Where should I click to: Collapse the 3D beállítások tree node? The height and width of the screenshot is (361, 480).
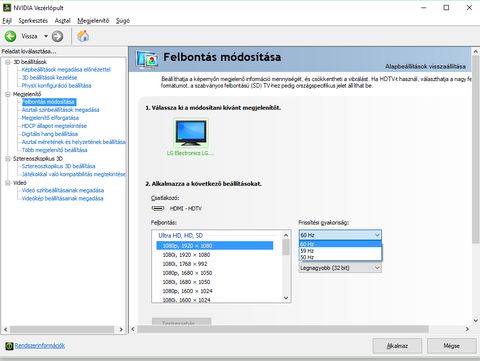[8, 62]
